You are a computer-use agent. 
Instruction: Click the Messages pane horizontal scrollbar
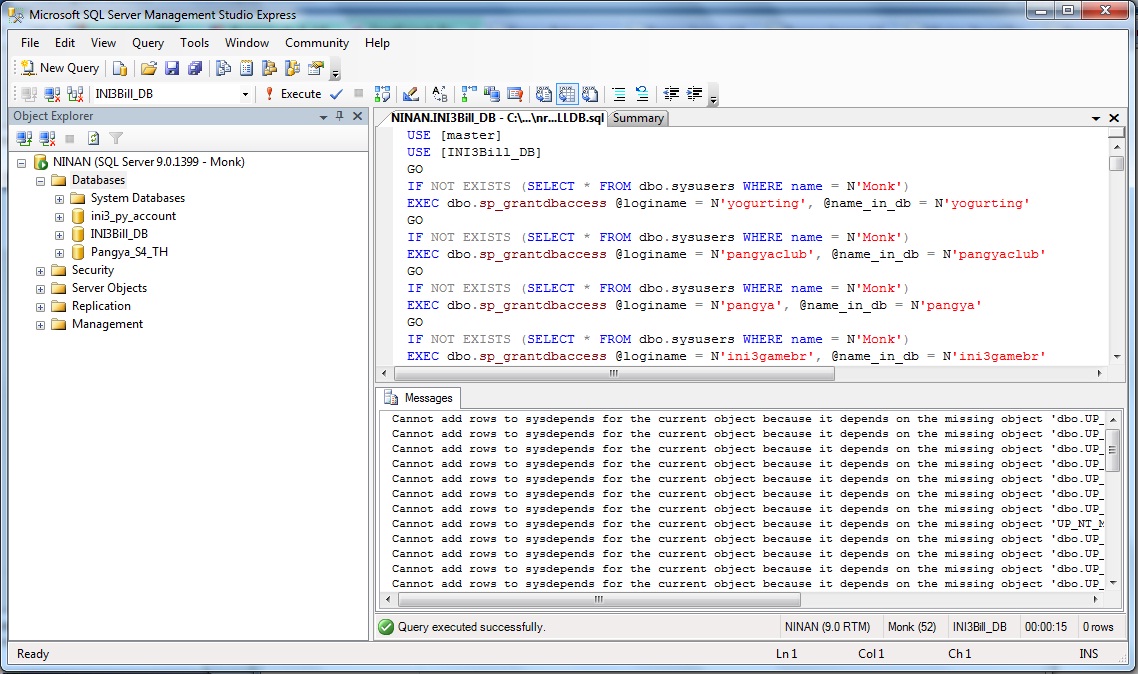click(x=600, y=600)
